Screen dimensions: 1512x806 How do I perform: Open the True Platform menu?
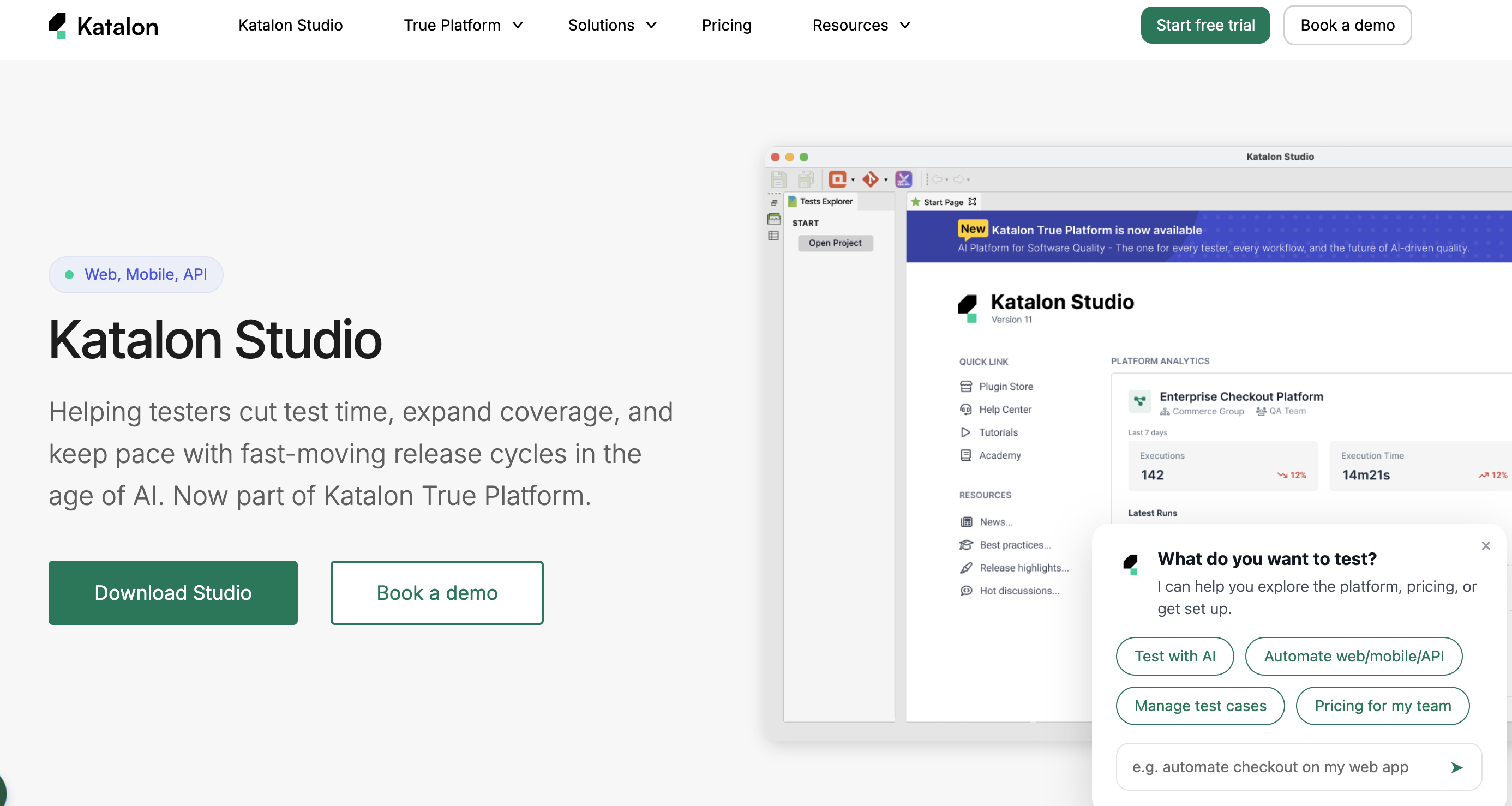pos(452,25)
